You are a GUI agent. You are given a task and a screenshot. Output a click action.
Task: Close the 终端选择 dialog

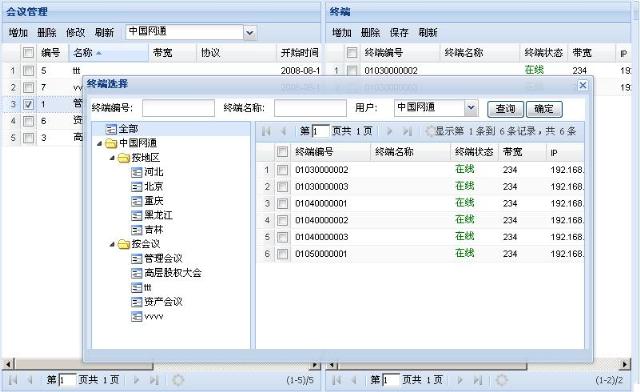(583, 85)
